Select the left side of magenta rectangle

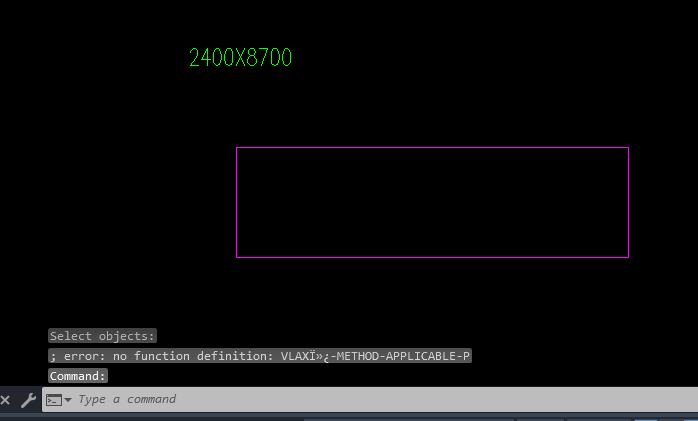[x=237, y=202]
